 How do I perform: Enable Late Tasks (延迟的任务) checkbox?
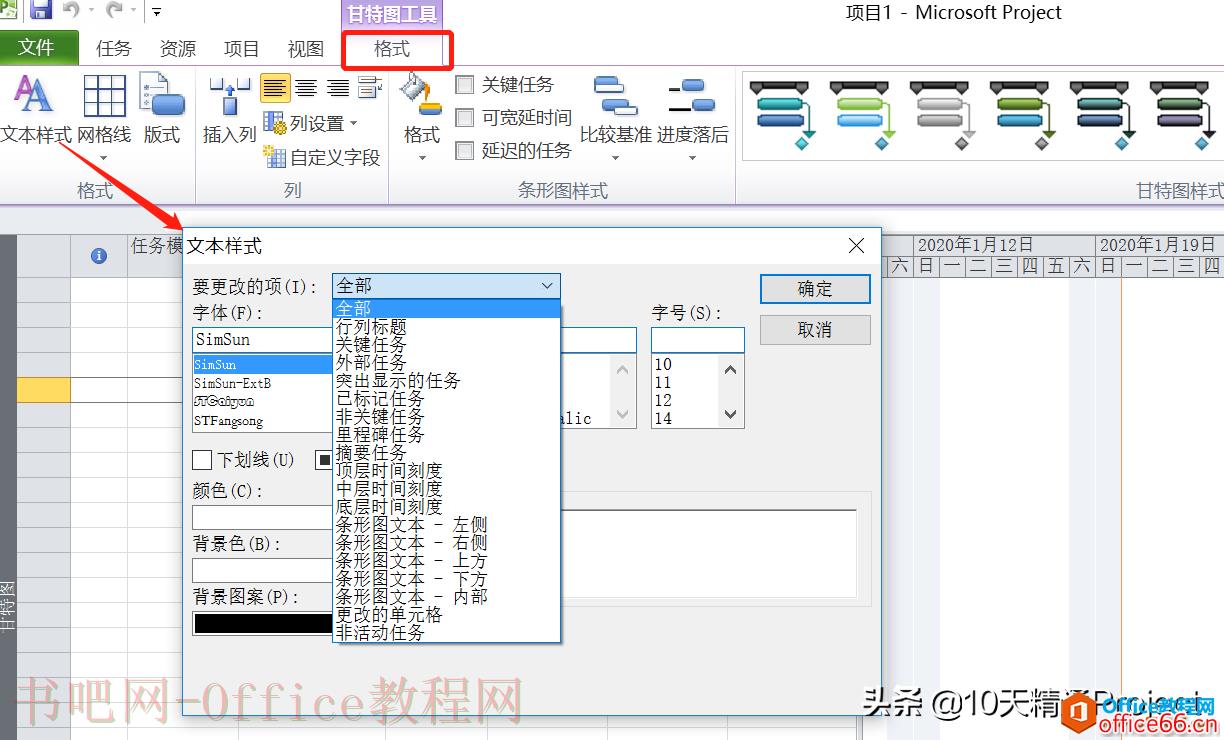464,151
